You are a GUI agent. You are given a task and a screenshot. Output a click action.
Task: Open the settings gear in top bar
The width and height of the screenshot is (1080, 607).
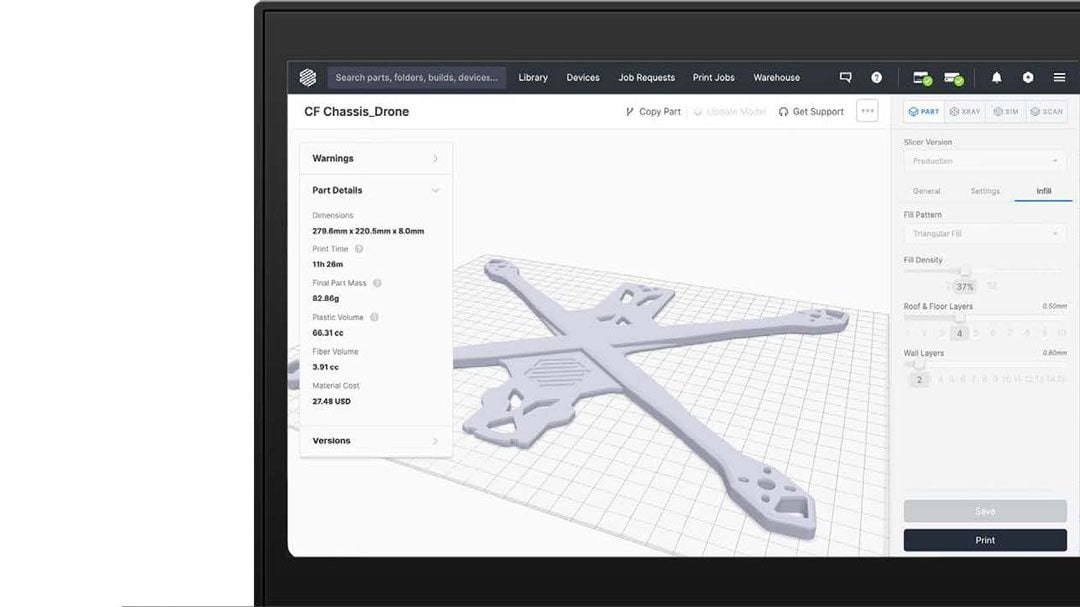click(1027, 77)
